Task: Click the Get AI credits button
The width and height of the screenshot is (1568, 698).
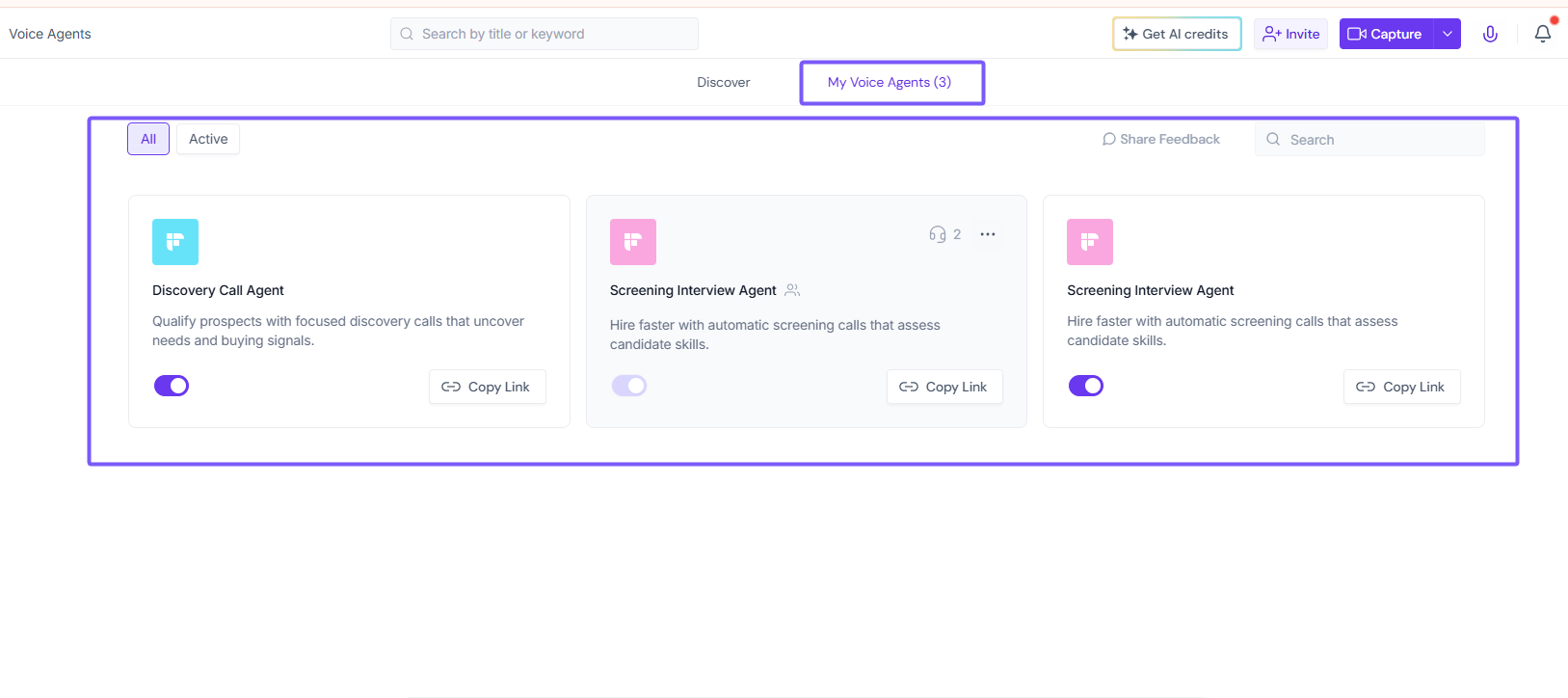Action: 1177,34
